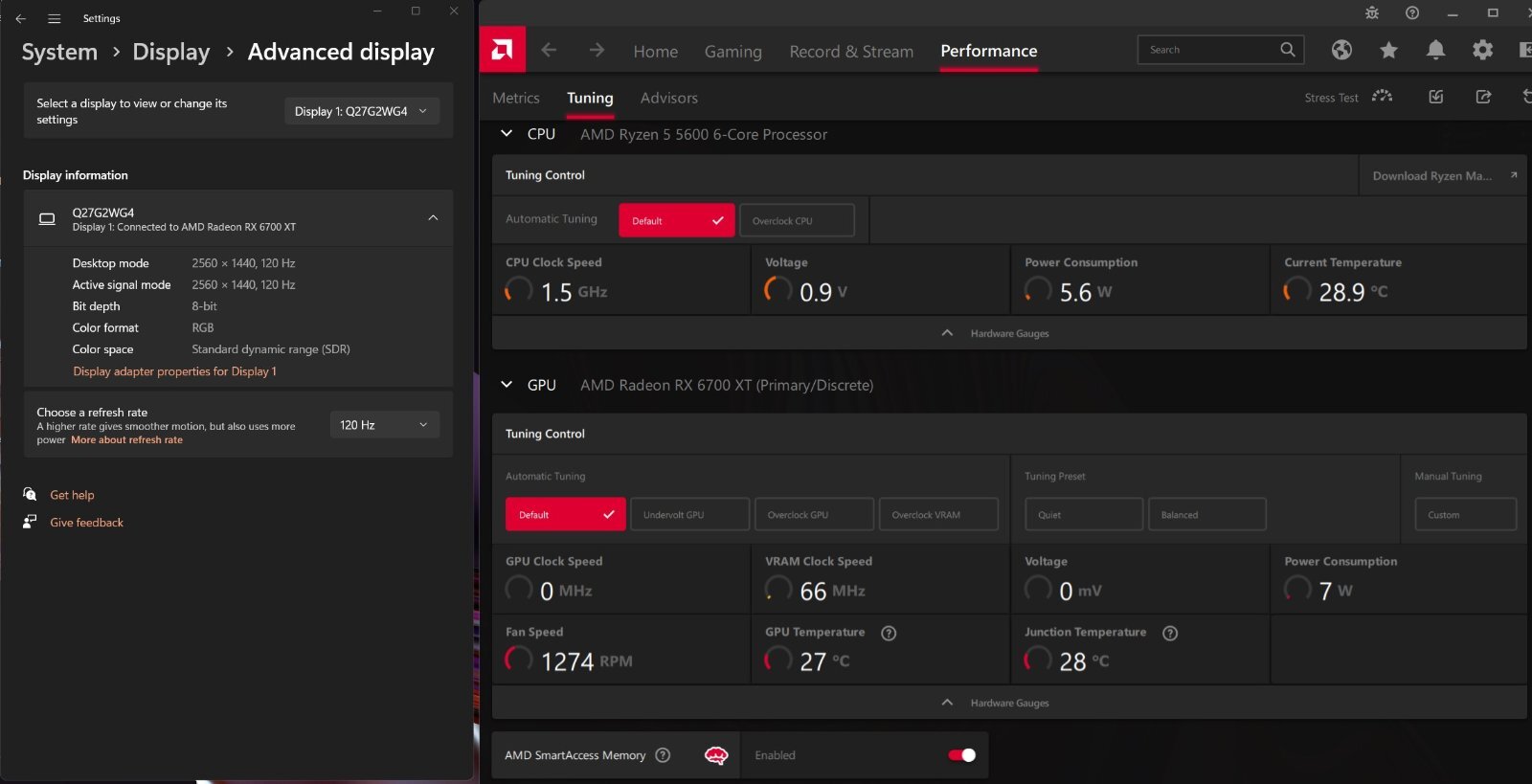The width and height of the screenshot is (1532, 784).
Task: Click Download Ryzen Master button
Action: coord(1443,175)
